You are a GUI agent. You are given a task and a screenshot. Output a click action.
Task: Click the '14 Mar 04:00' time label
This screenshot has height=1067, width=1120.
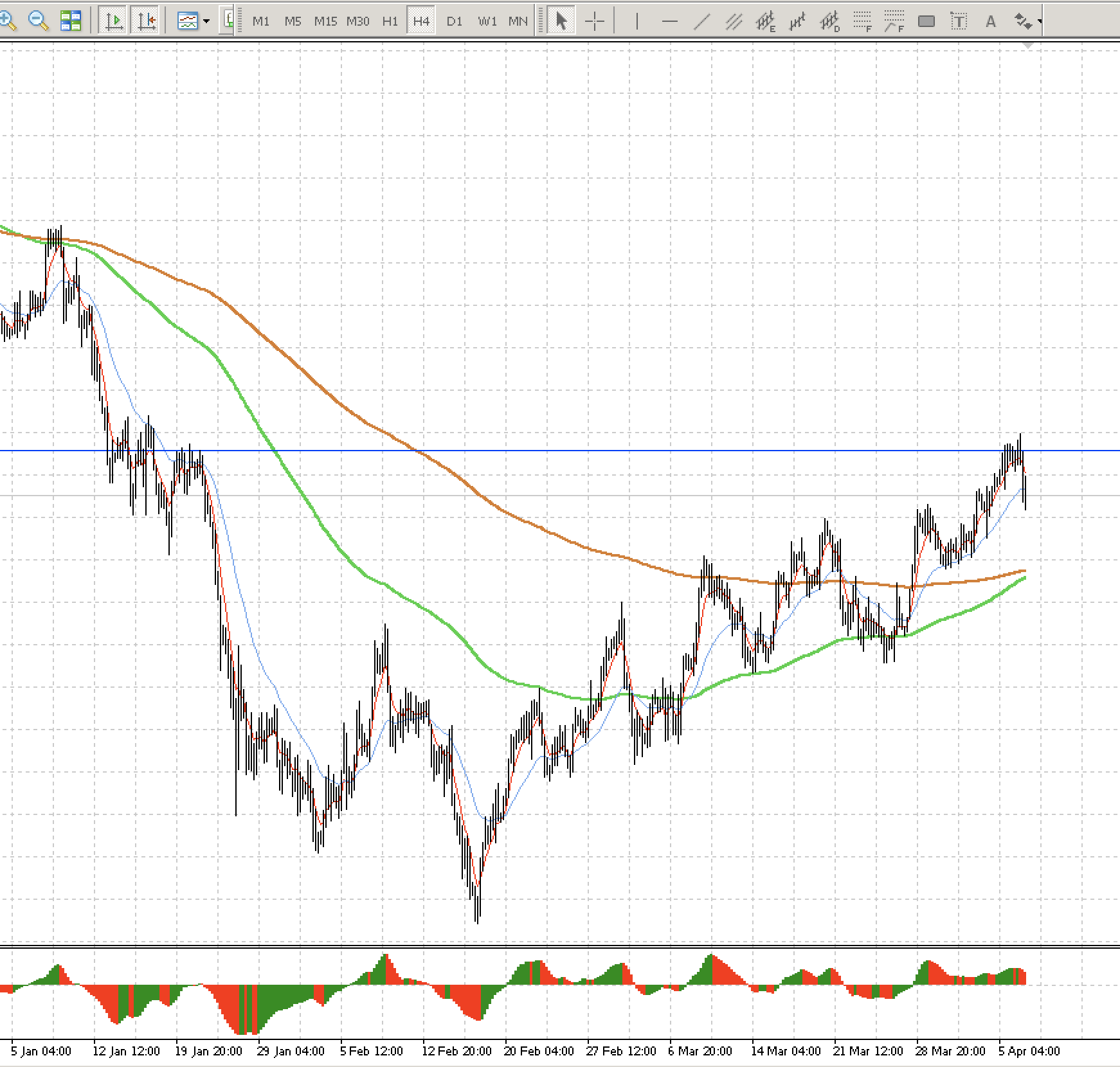pyautogui.click(x=786, y=1051)
